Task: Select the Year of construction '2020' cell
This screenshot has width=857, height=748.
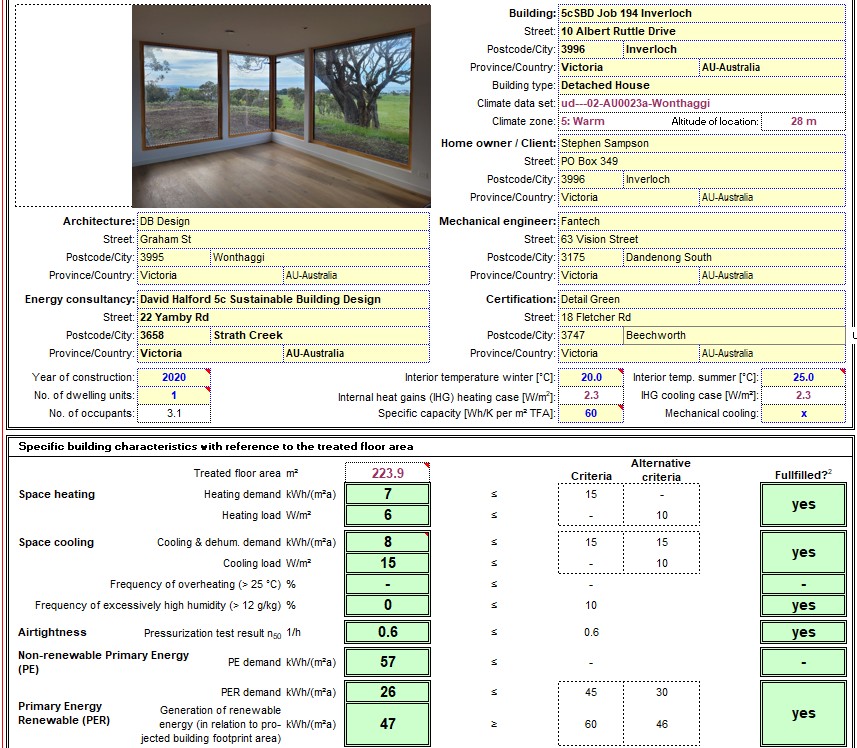Action: tap(174, 378)
